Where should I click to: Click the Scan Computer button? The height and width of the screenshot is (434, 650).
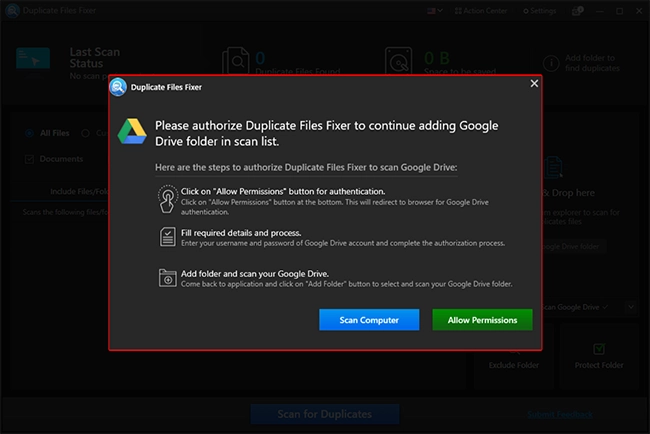pyautogui.click(x=369, y=320)
